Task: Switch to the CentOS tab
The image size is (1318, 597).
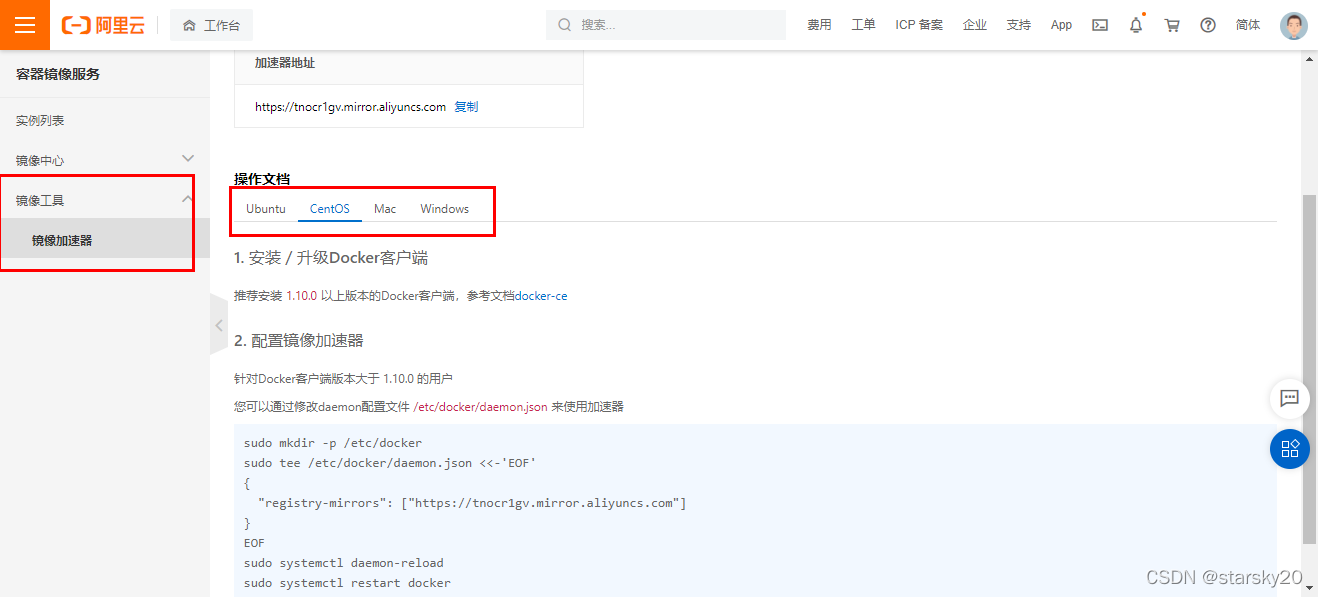Action: [x=330, y=209]
